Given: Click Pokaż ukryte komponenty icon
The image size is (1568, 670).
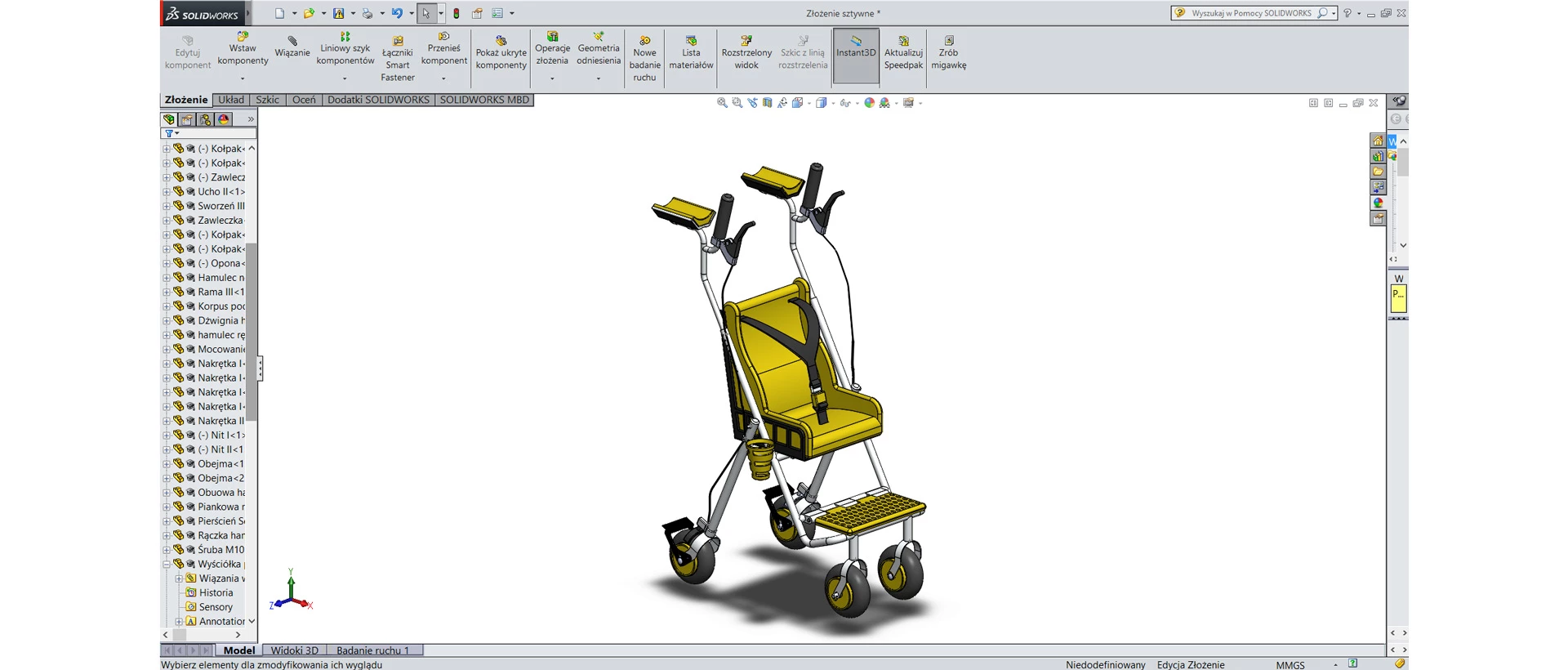Looking at the screenshot, I should tap(501, 41).
